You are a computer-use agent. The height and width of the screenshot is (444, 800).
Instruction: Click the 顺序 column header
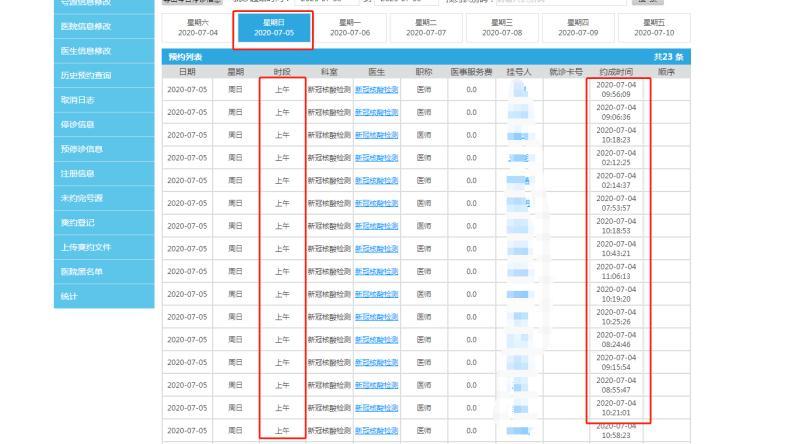(x=666, y=72)
